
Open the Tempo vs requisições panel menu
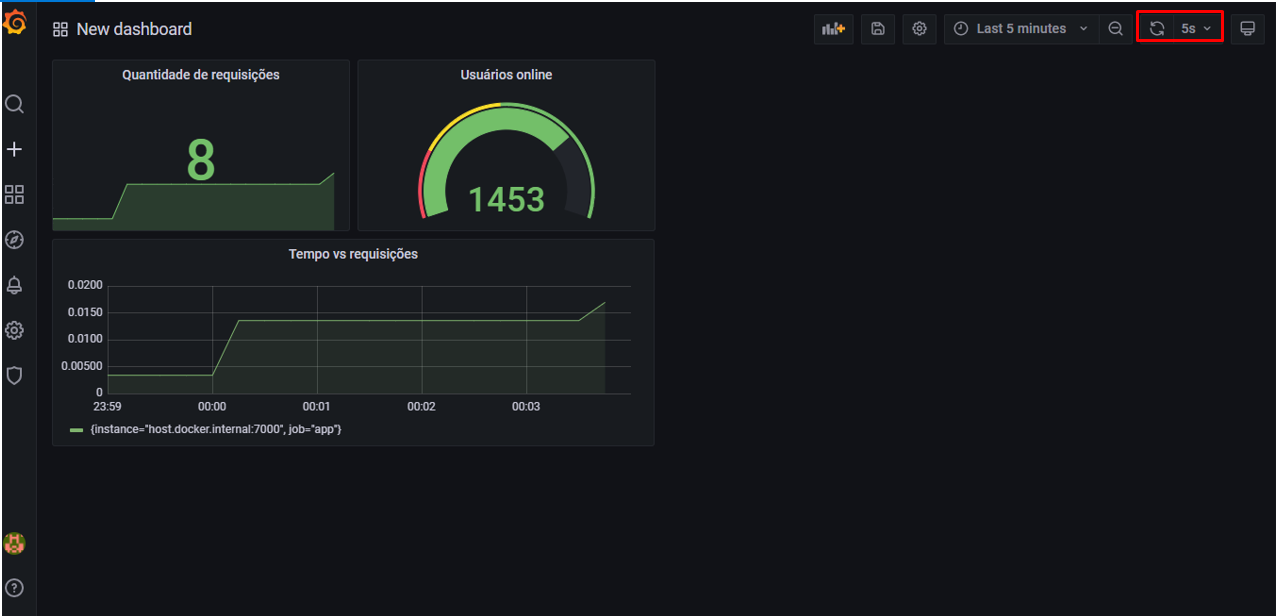coord(352,253)
